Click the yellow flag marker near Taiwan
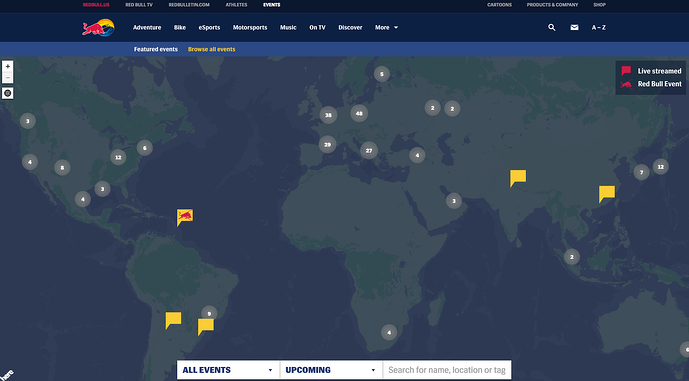 click(x=606, y=193)
